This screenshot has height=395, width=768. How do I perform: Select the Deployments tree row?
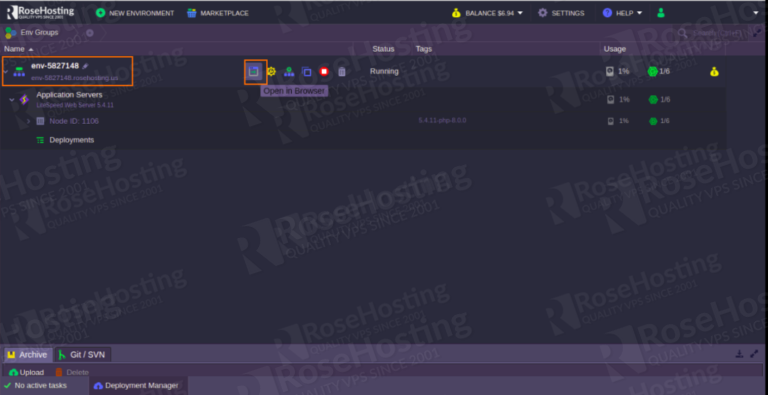362,140
